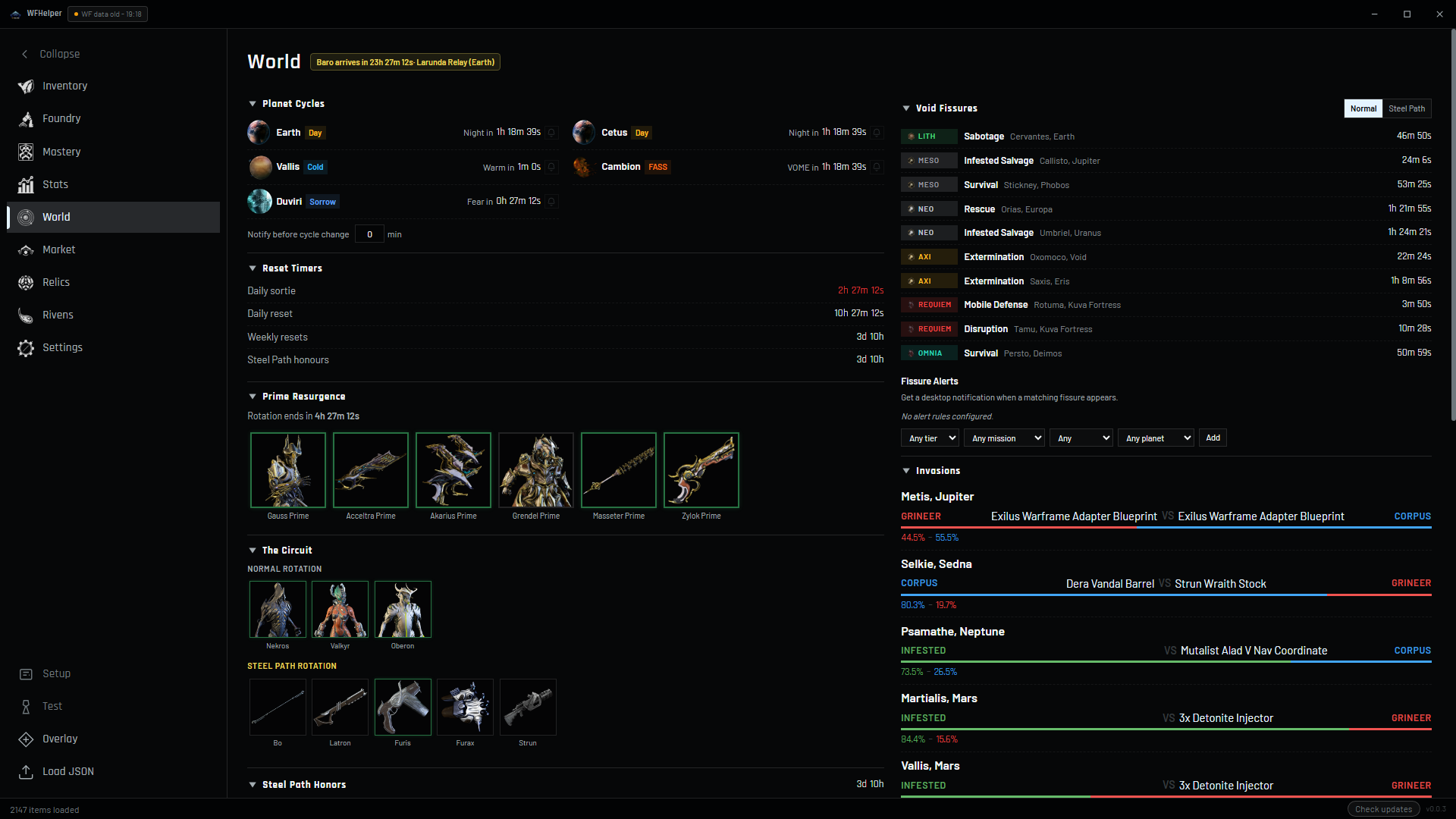Open the Relics sidebar icon
This screenshot has width=1456, height=819.
coord(26,282)
